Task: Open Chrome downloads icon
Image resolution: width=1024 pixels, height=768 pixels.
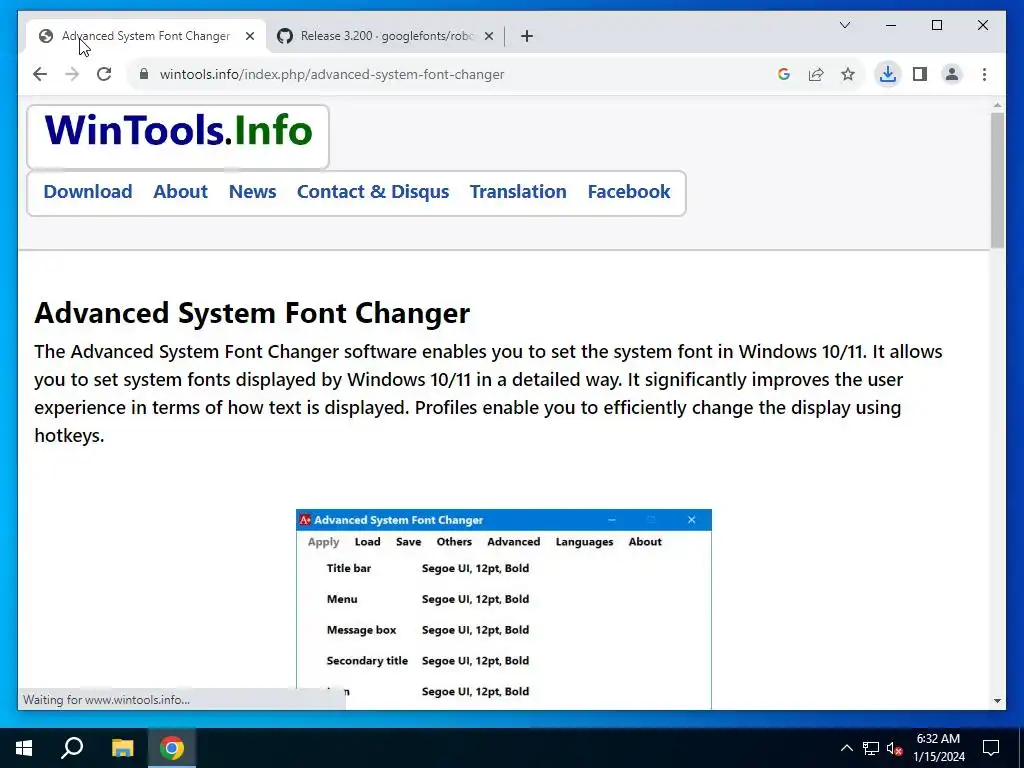Action: 888,74
